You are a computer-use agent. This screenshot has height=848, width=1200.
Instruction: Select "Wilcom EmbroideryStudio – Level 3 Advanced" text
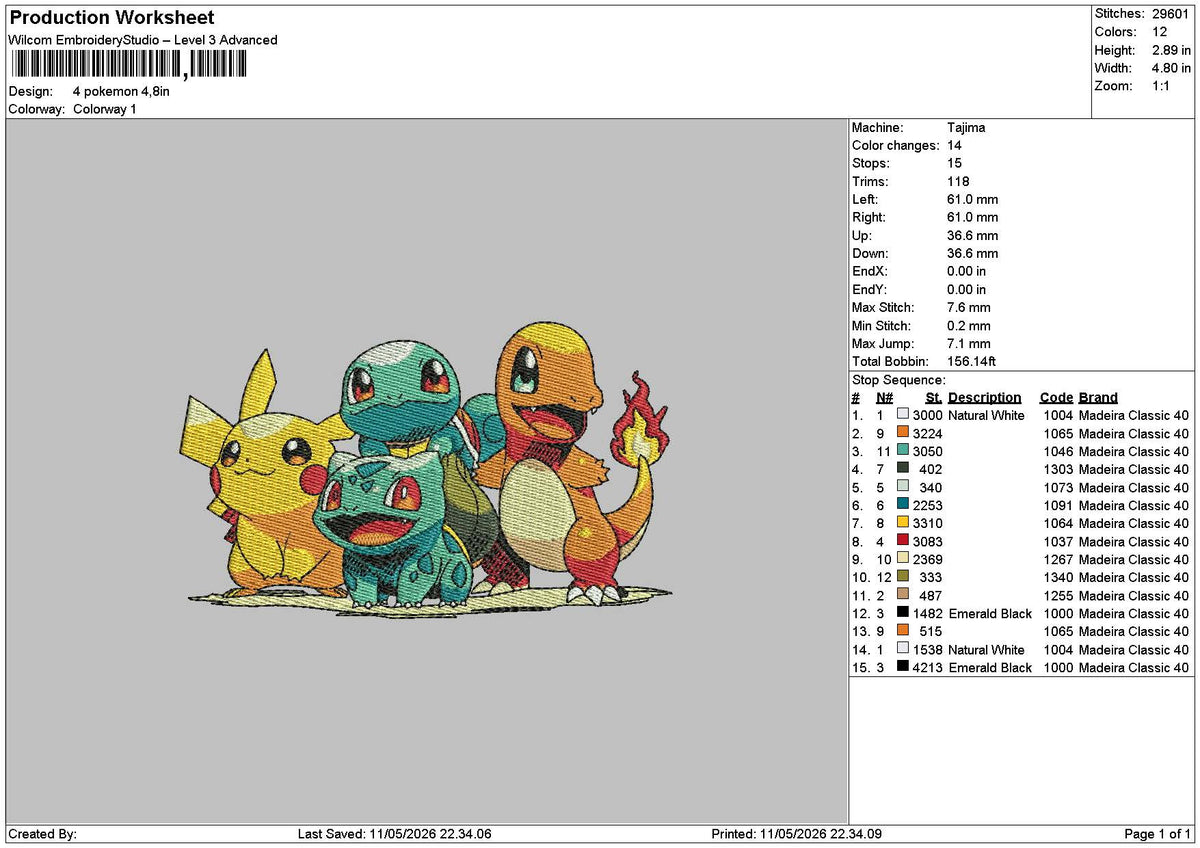143,40
